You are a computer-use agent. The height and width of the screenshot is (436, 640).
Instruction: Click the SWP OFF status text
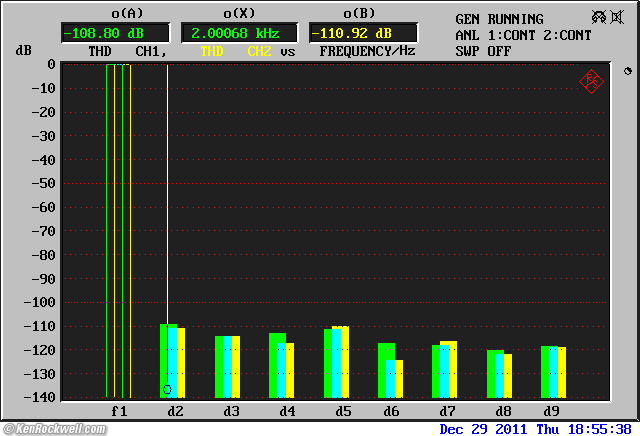click(x=483, y=51)
